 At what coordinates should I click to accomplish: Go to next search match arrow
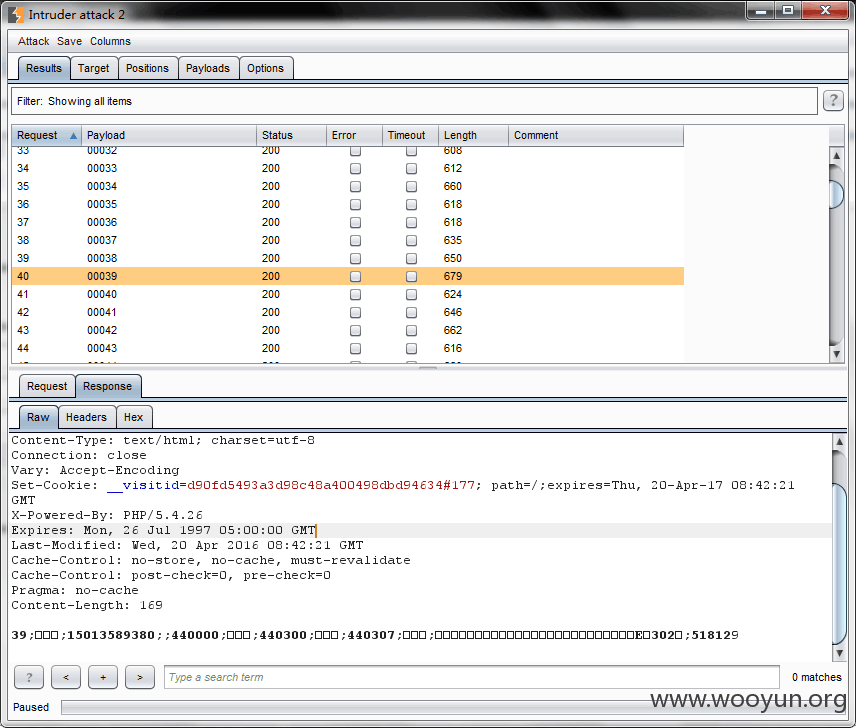pos(140,677)
